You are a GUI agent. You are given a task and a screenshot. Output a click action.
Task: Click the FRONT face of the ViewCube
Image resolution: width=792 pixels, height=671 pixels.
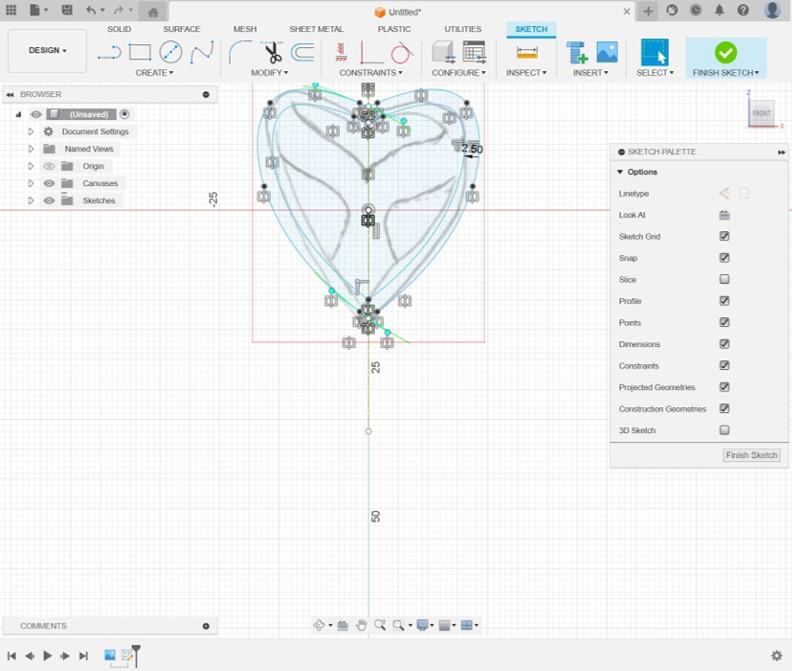pyautogui.click(x=761, y=114)
